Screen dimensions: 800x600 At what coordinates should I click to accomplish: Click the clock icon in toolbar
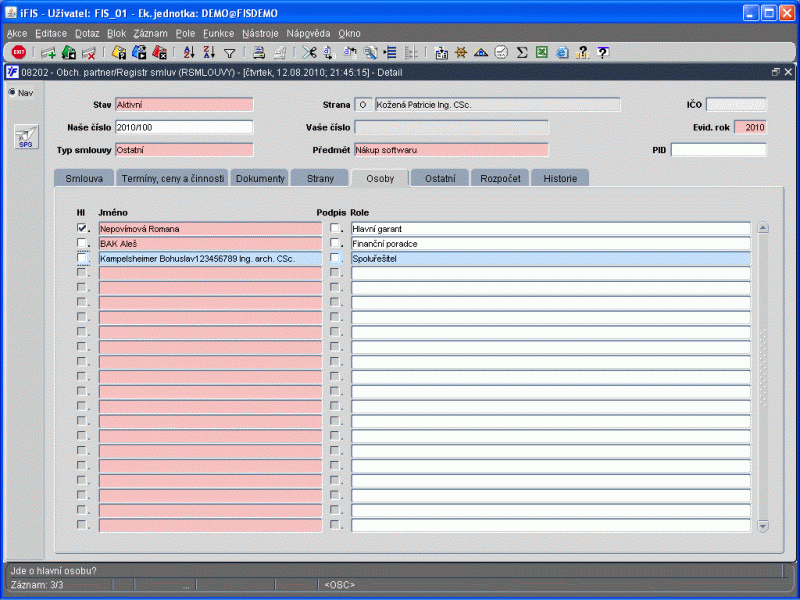pos(502,52)
